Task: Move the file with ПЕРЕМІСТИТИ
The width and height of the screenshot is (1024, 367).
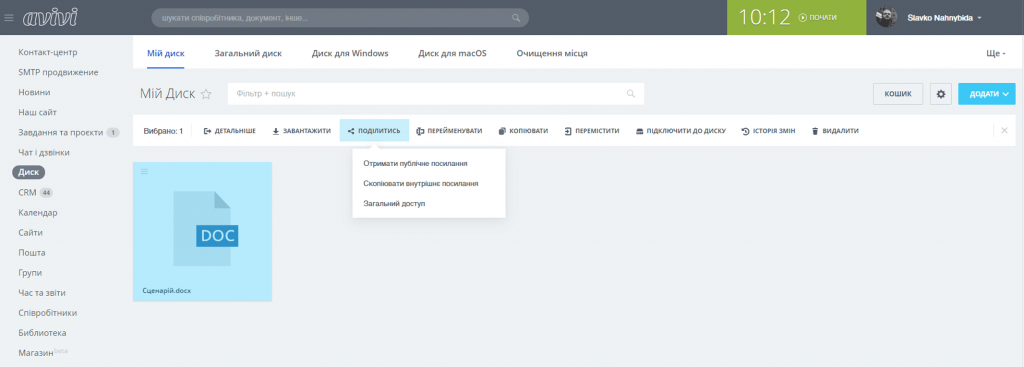Action: click(x=592, y=131)
